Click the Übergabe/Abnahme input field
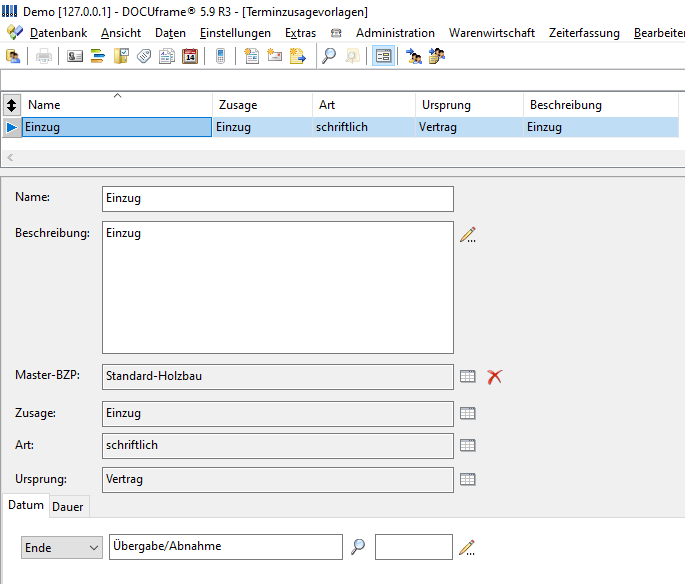Screen dimensions: 685x584 coord(226,546)
